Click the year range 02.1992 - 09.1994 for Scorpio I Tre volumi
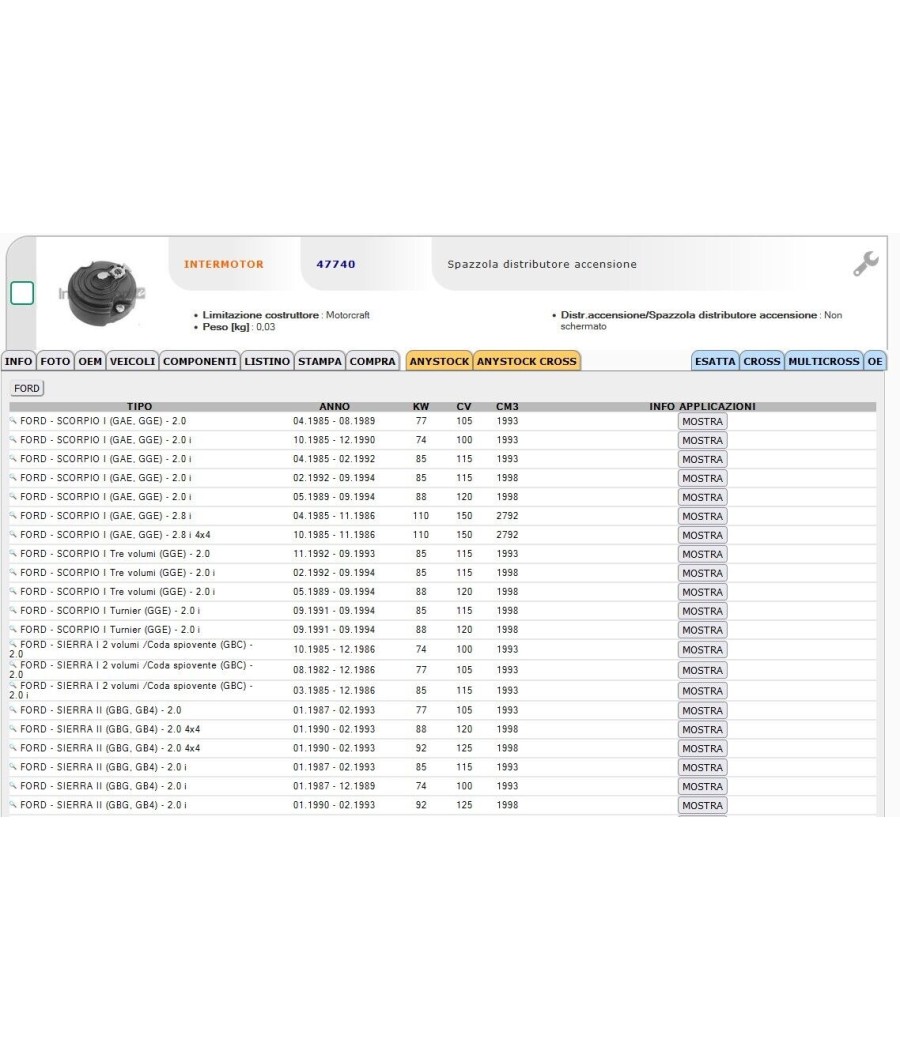This screenshot has width=900, height=1050. click(x=334, y=573)
